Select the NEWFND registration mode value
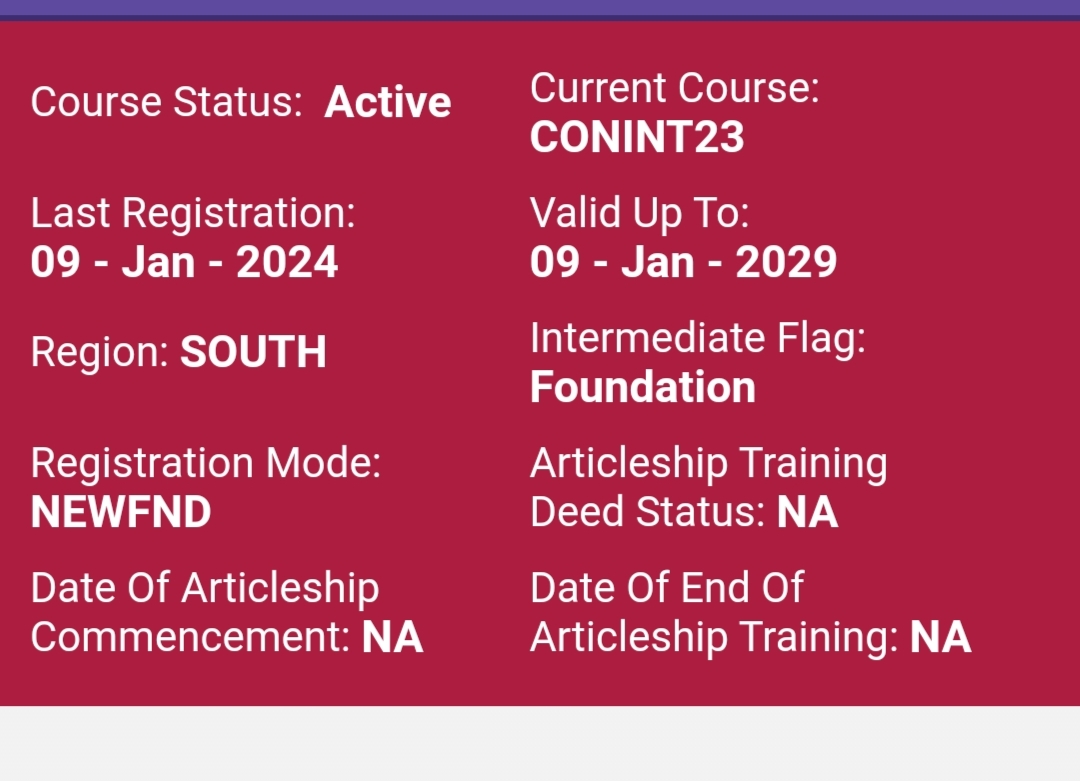The width and height of the screenshot is (1080, 781). click(x=121, y=512)
